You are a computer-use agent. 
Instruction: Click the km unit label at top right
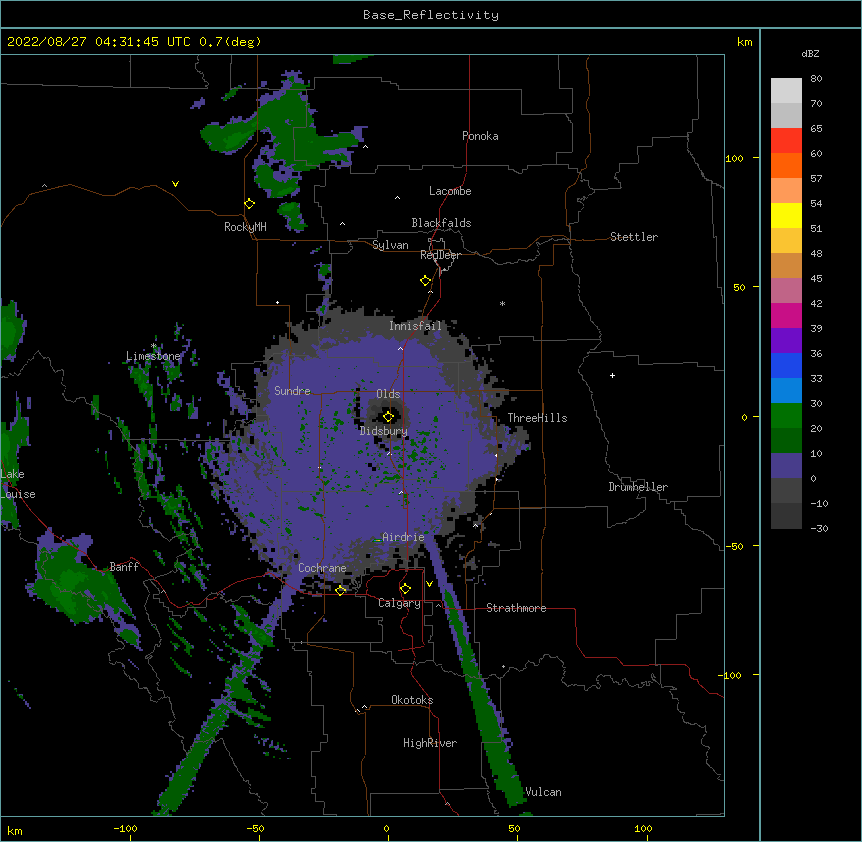pos(745,42)
